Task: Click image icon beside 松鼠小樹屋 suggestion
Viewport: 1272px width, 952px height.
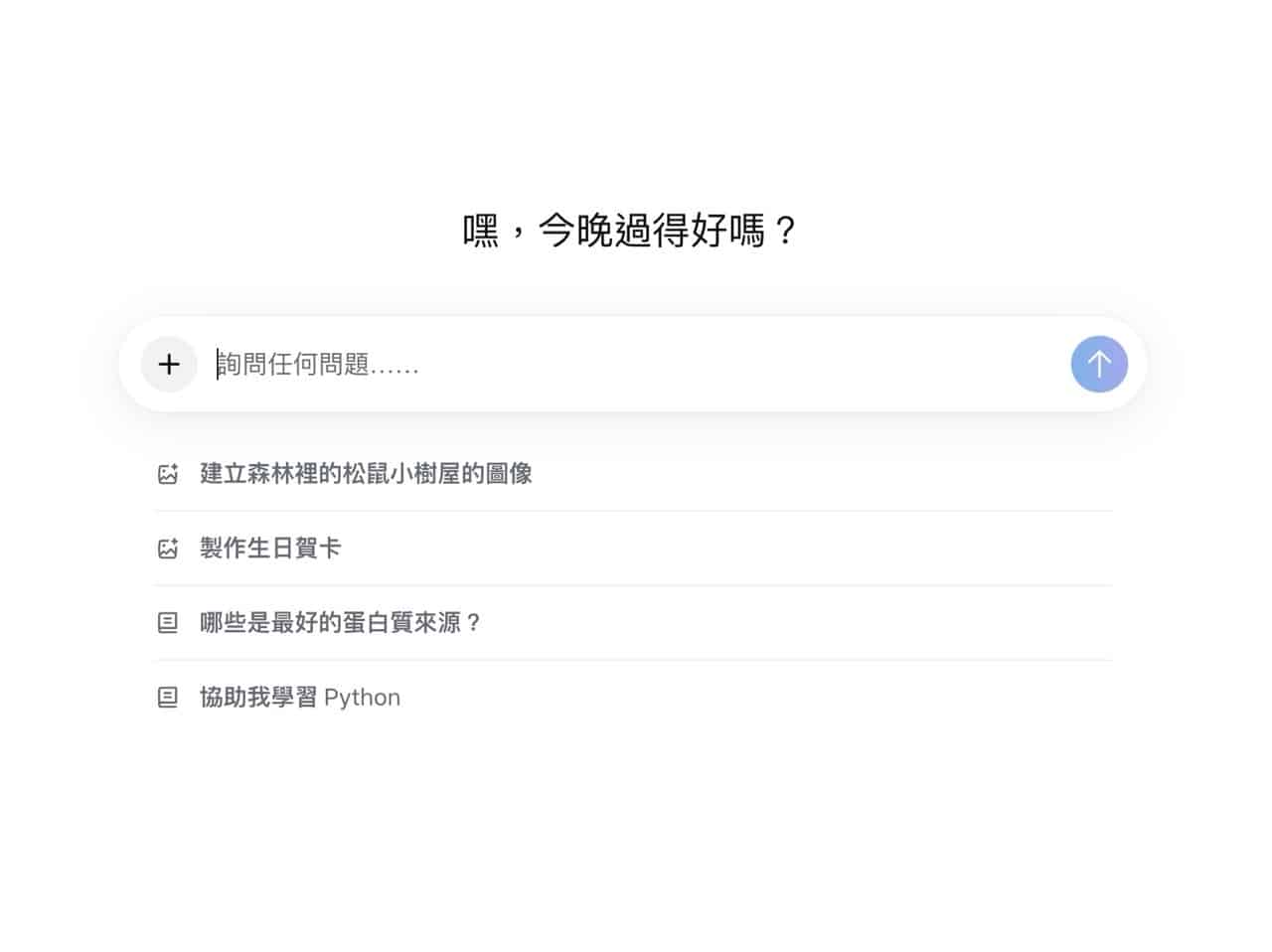Action: 168,474
